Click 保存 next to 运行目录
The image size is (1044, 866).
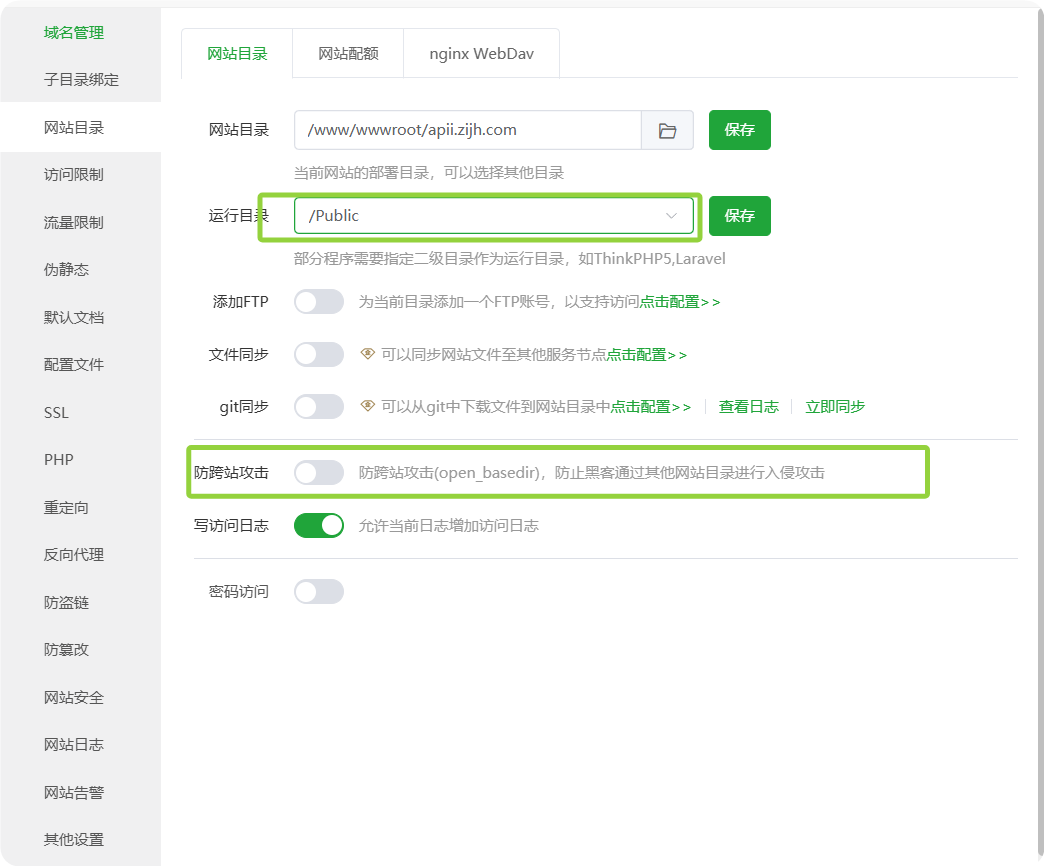739,216
